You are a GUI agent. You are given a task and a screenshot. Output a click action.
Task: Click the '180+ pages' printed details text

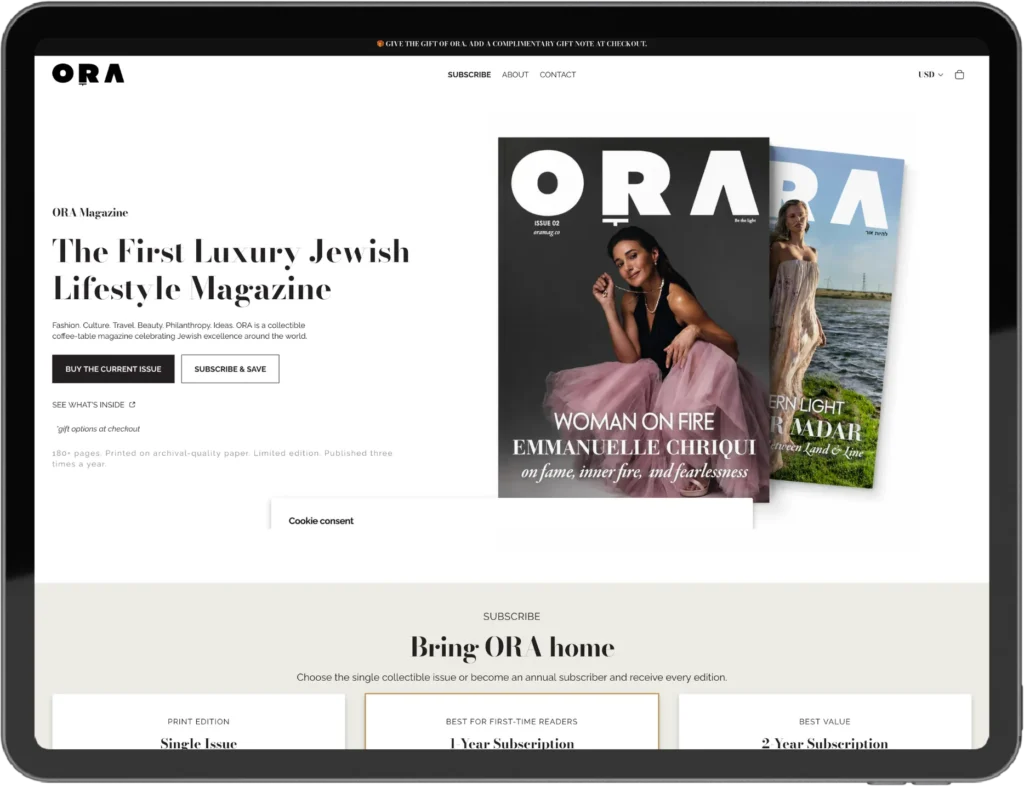(x=222, y=458)
